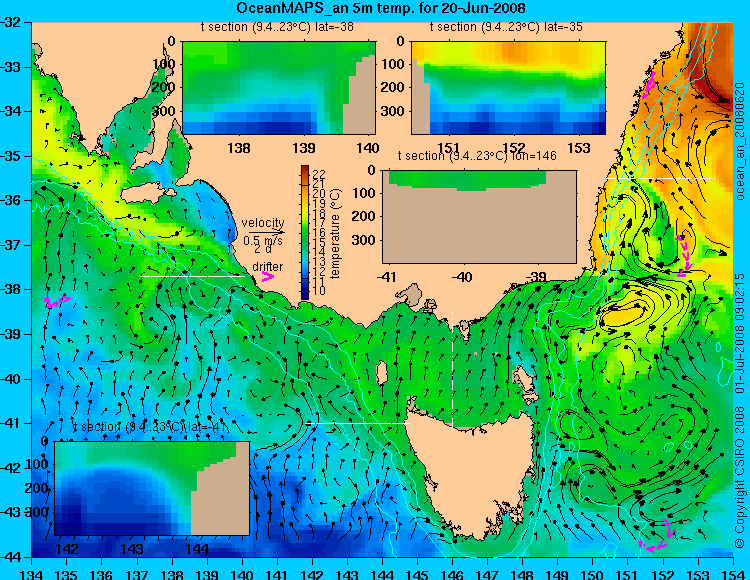Click the velocity scale arrow in the legend

click(x=266, y=232)
